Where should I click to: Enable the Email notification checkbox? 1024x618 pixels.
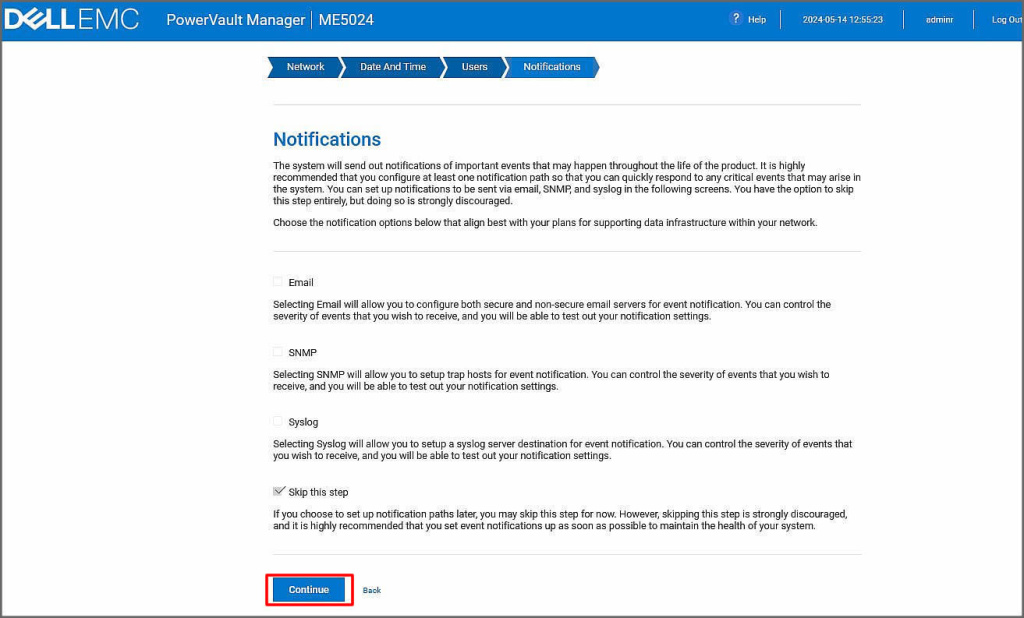tap(279, 282)
